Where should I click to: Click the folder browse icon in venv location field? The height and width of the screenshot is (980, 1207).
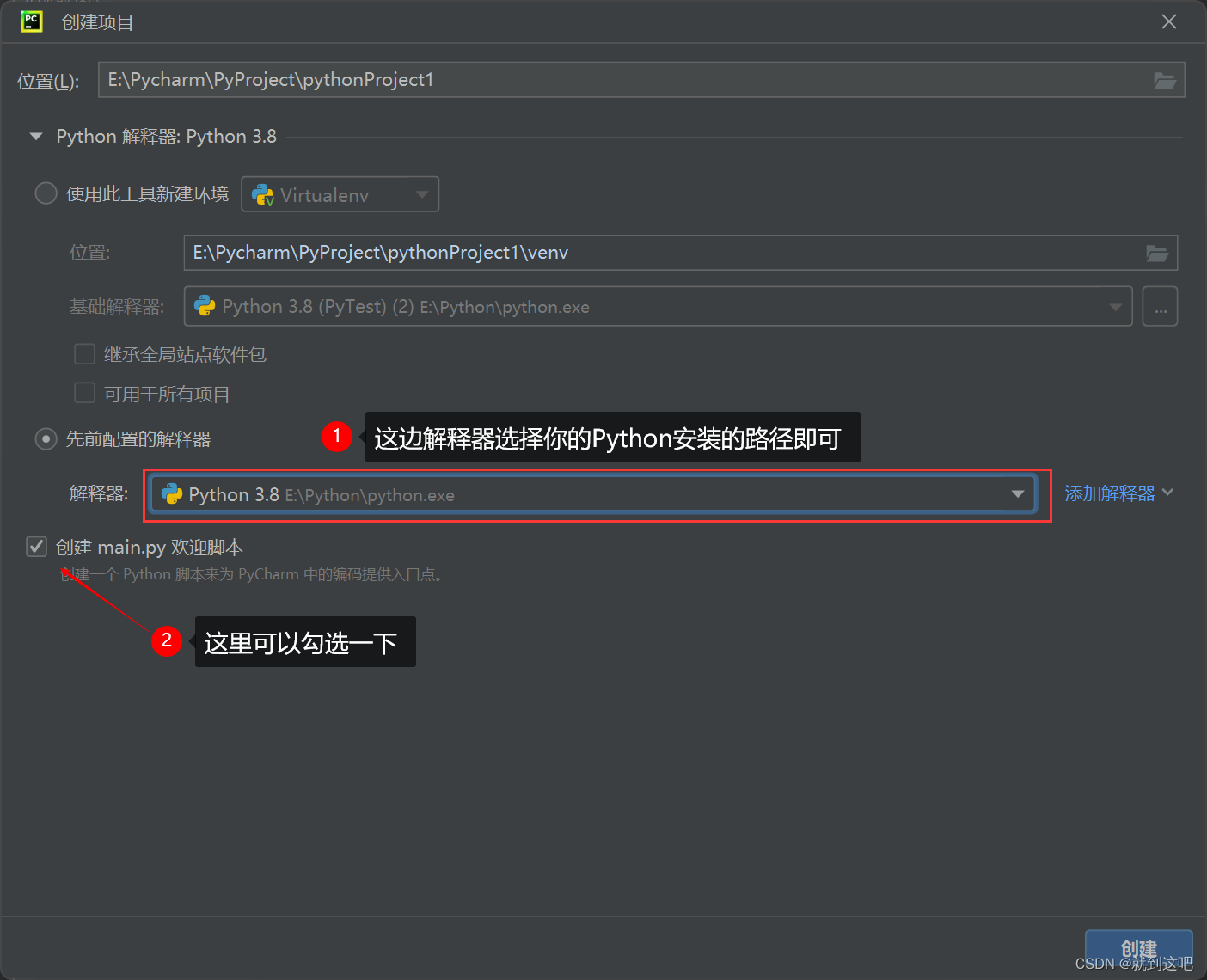click(x=1157, y=253)
